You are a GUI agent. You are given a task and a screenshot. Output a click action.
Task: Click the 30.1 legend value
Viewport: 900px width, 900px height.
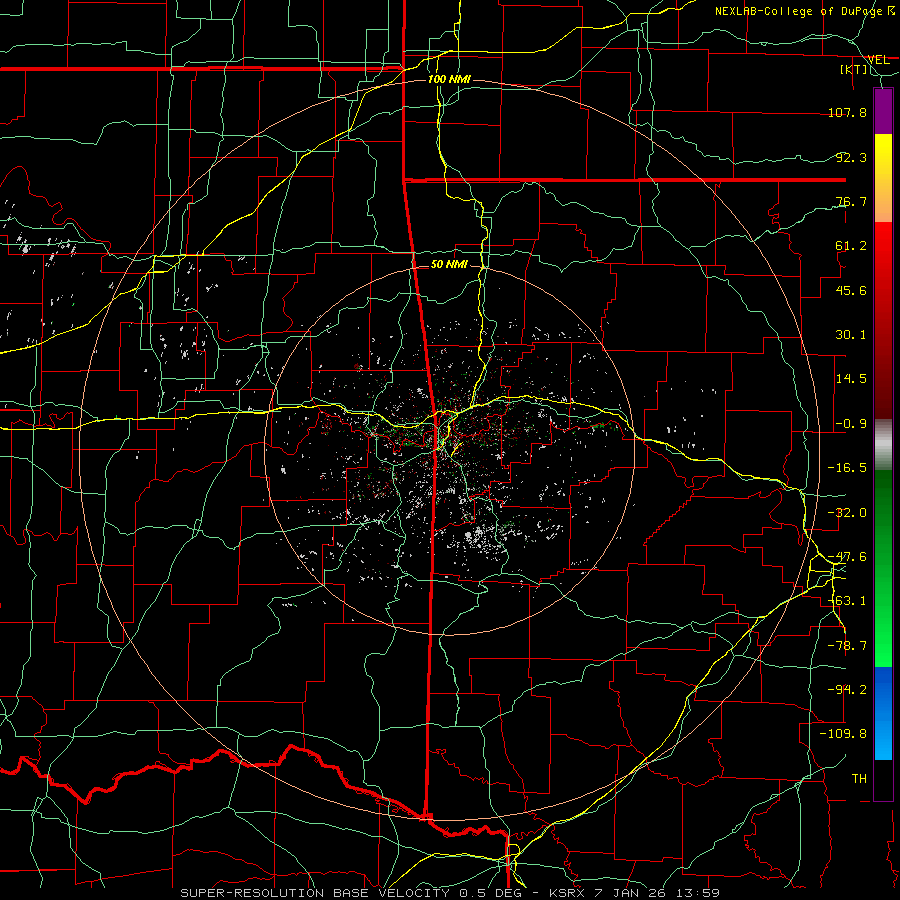tap(851, 335)
